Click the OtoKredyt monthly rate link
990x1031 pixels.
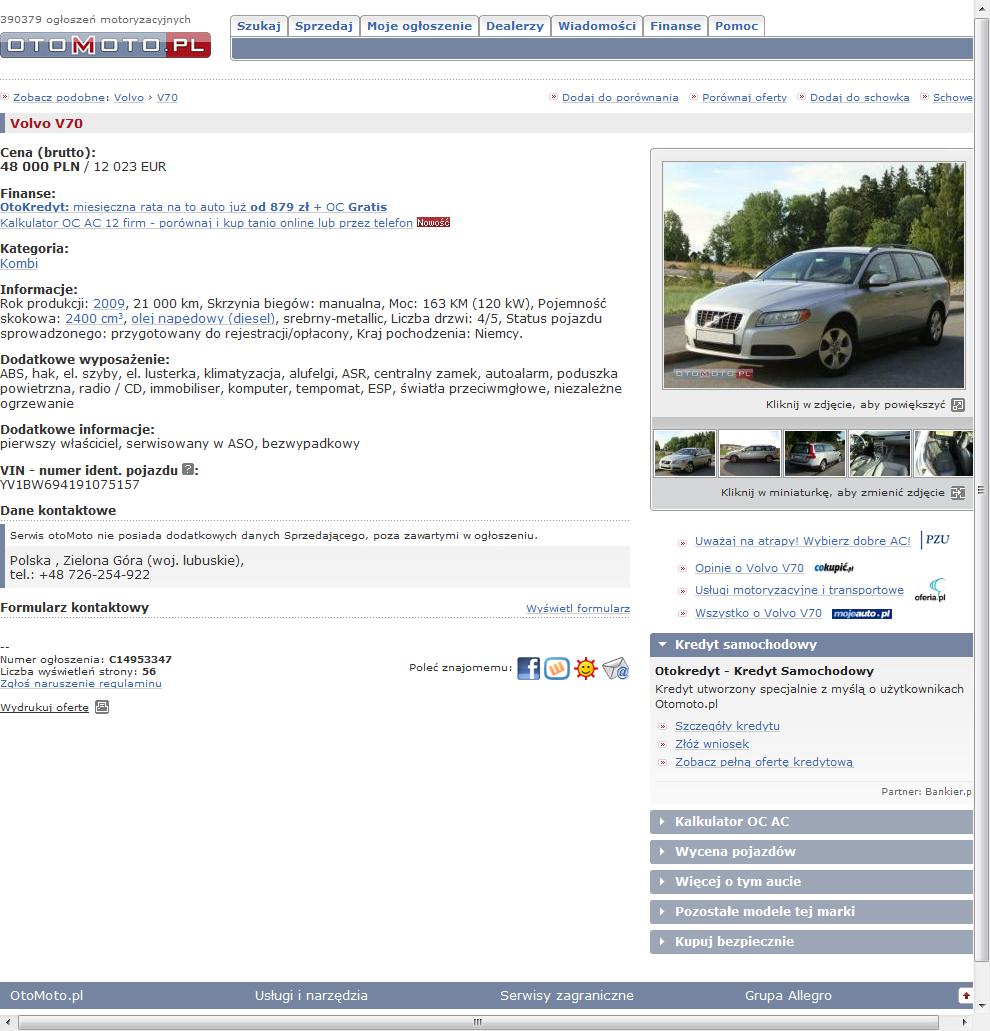pyautogui.click(x=193, y=207)
